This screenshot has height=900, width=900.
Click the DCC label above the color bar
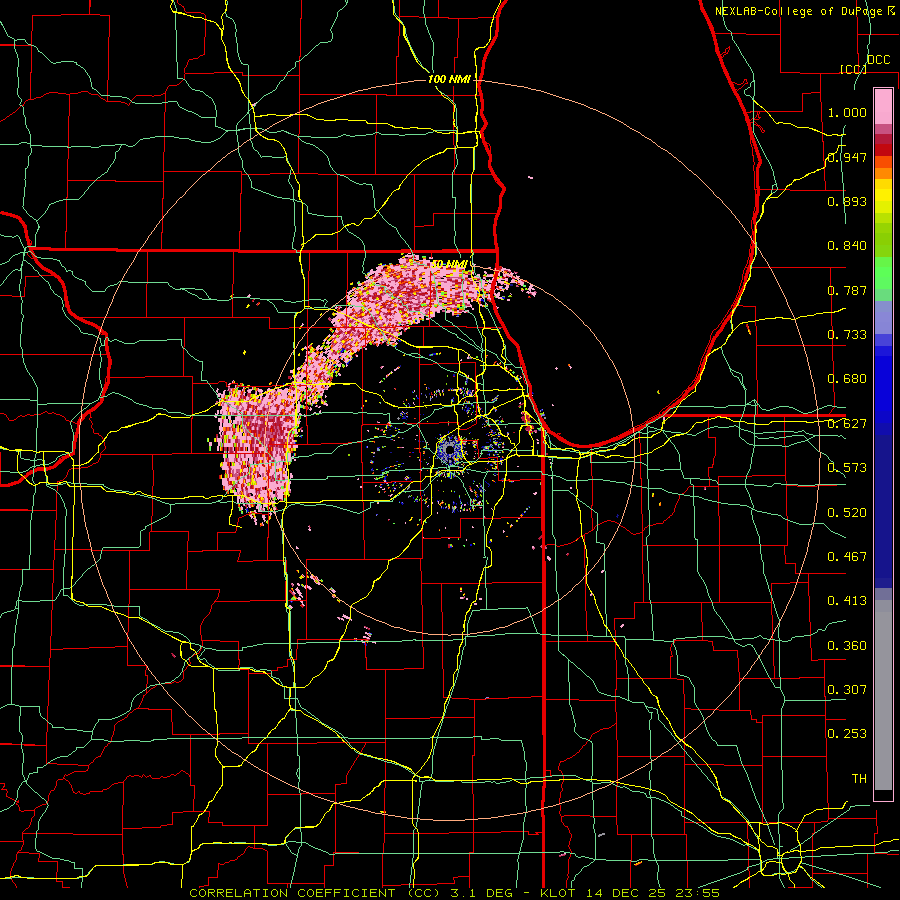[x=878, y=60]
